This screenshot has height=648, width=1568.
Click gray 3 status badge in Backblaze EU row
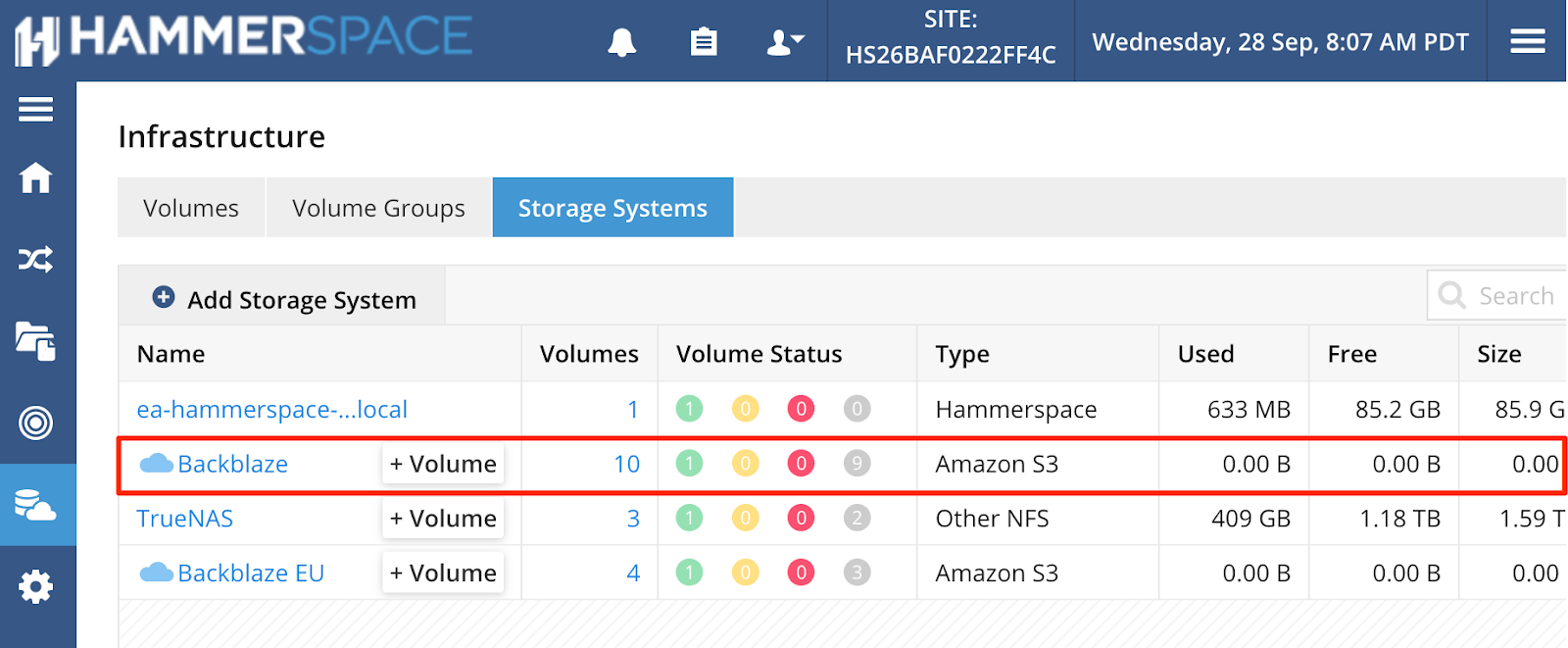(857, 573)
